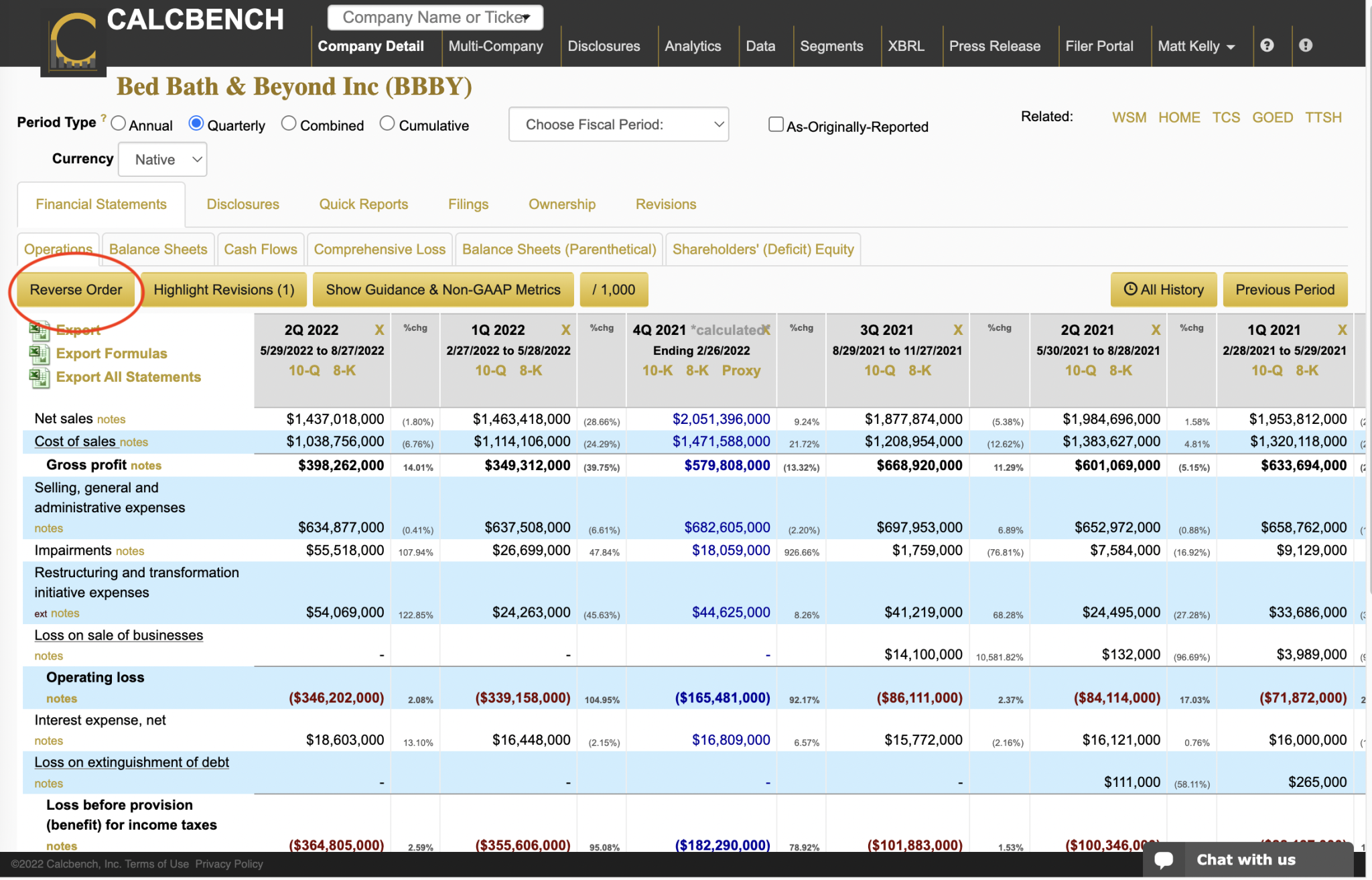
Task: Open the Multi-Company menu item
Action: pos(495,46)
